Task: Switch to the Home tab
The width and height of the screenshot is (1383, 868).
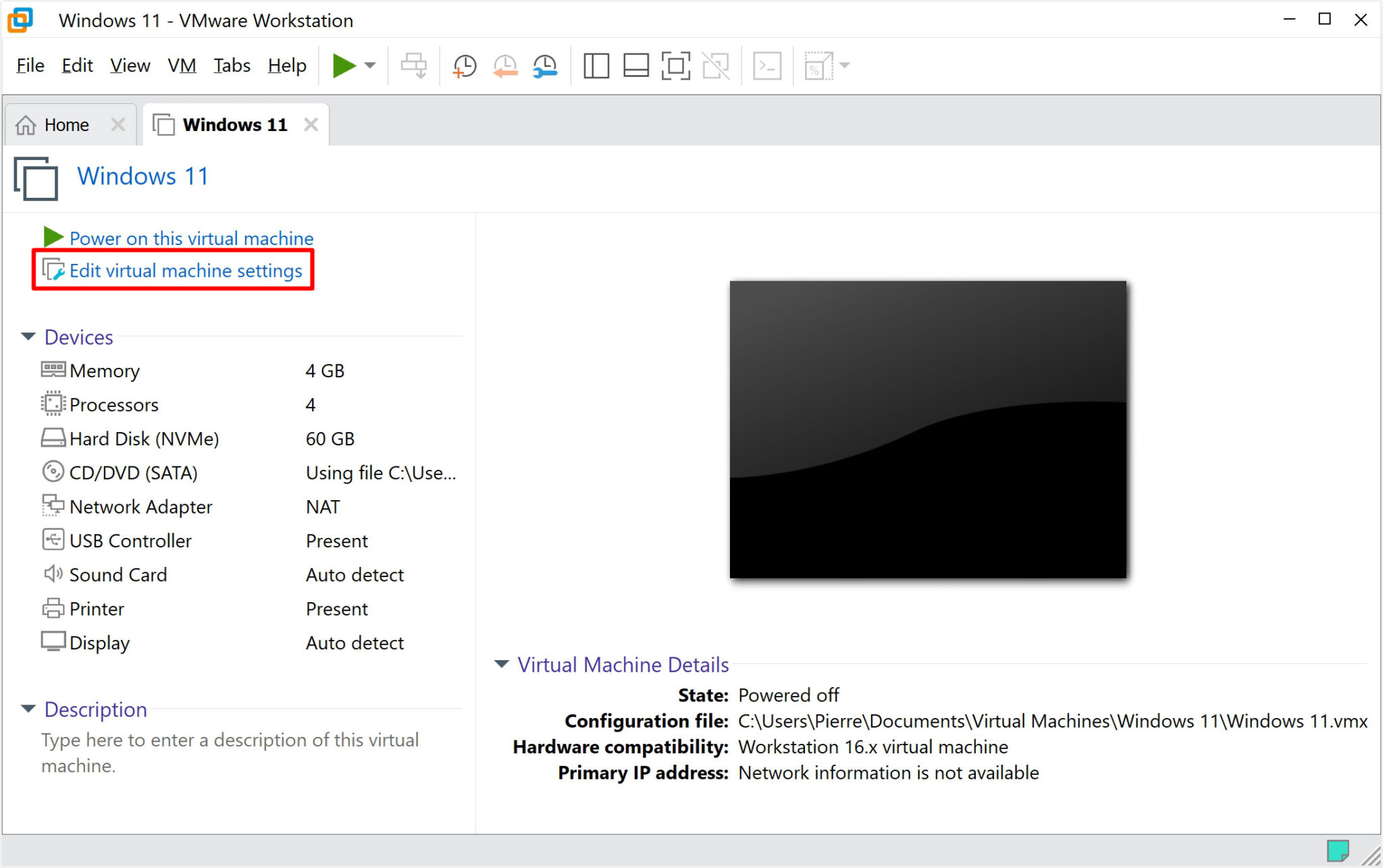Action: point(66,124)
